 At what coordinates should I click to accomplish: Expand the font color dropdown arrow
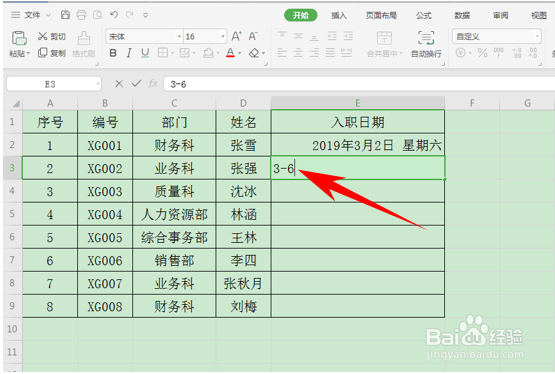click(240, 53)
